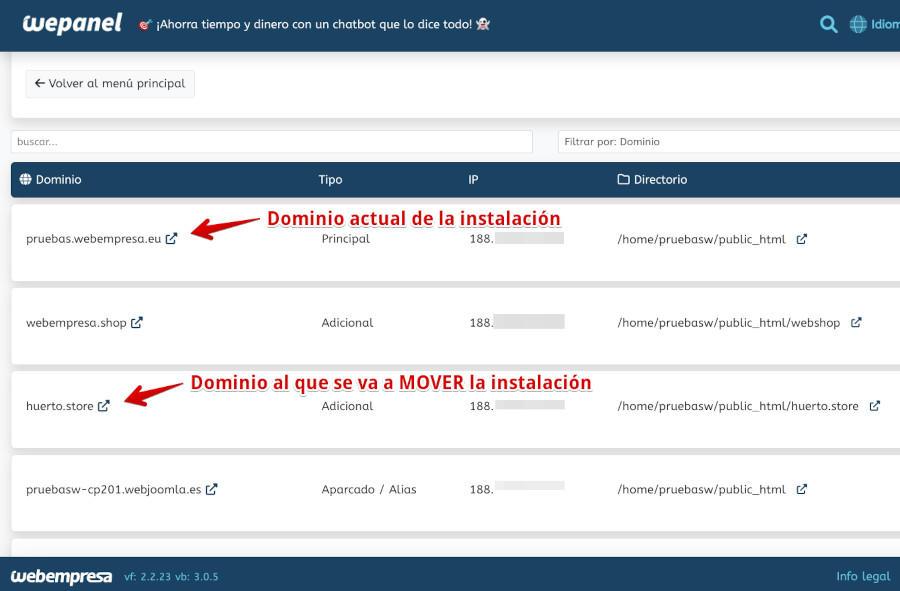
Task: Click Principal type in first row
Action: [x=346, y=239]
